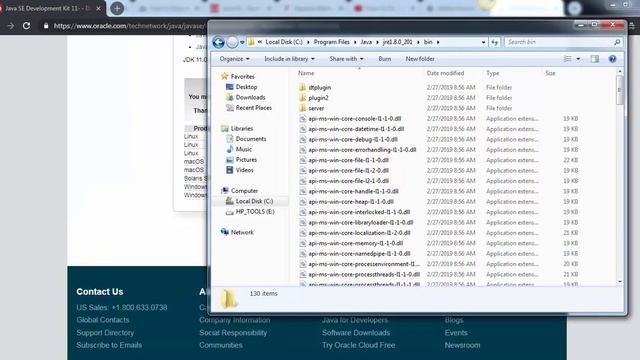Open Support Directory link on Oracle page

click(105, 333)
